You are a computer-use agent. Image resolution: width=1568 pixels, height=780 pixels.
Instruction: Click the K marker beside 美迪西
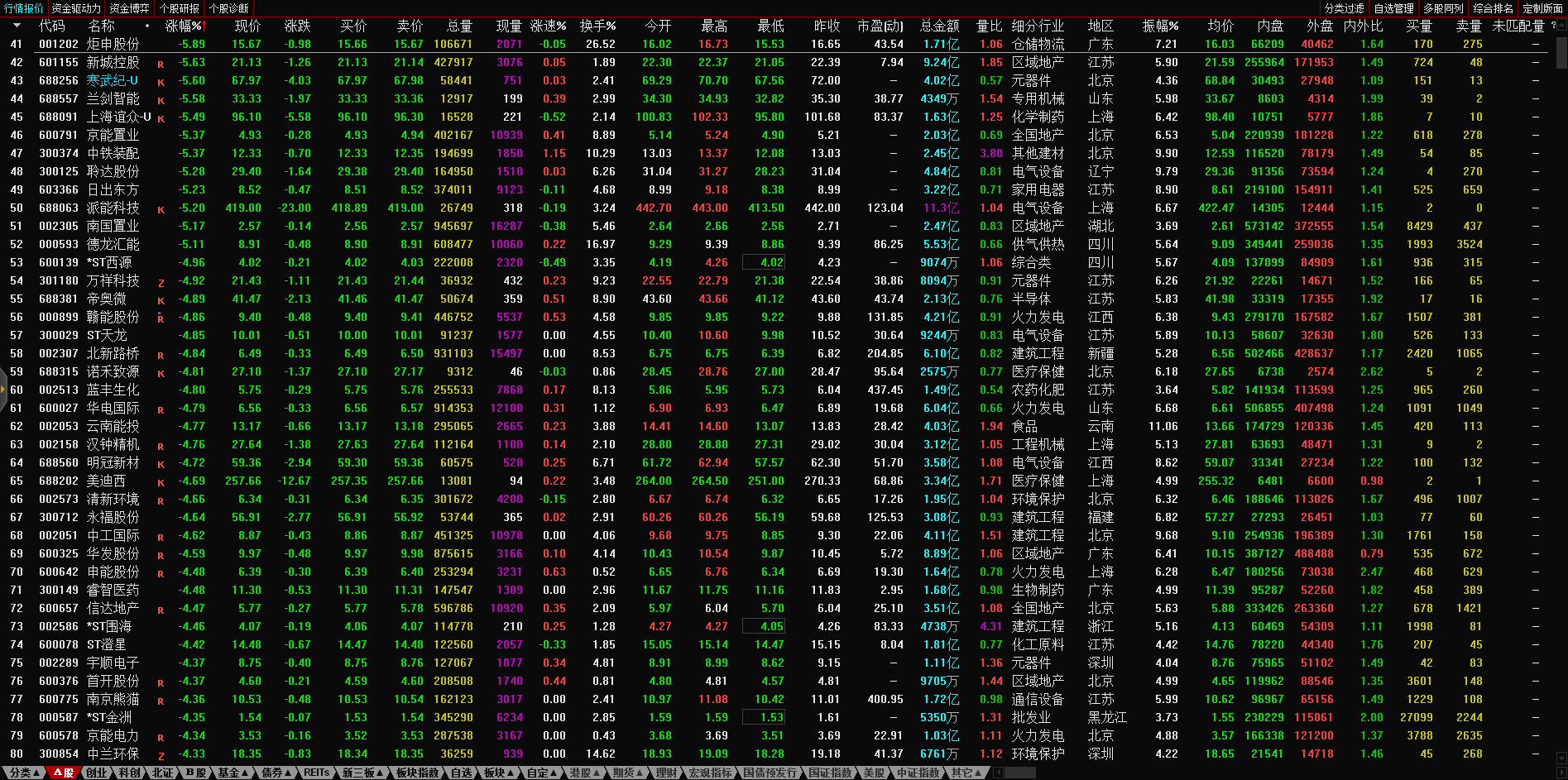coord(161,482)
